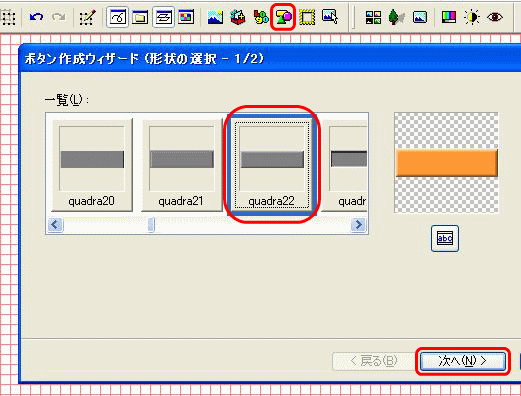Click the grid dots icon at far left
This screenshot has height=396, width=521.
pyautogui.click(x=8, y=17)
